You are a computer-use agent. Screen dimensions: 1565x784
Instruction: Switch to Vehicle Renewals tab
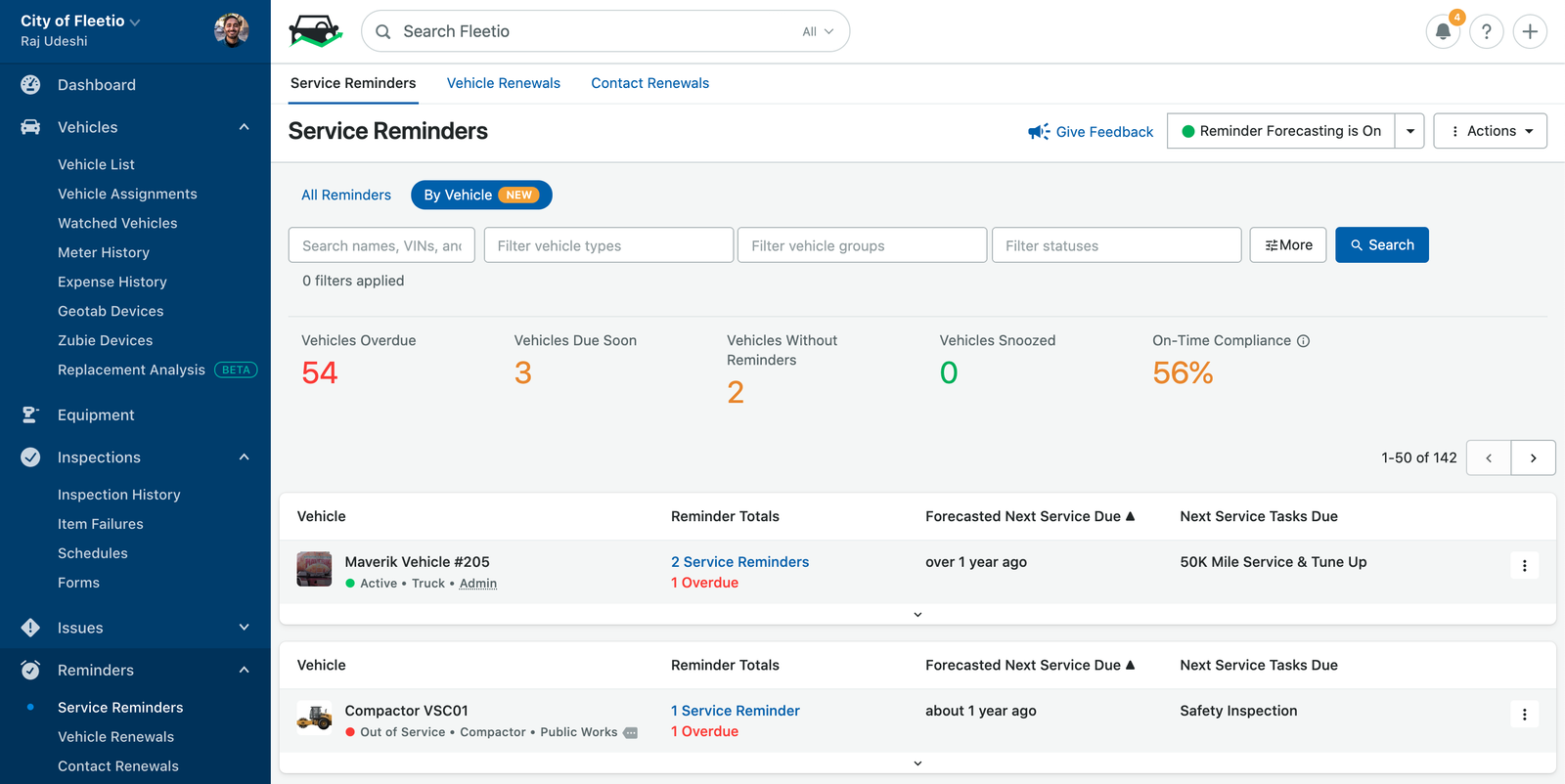(x=504, y=83)
